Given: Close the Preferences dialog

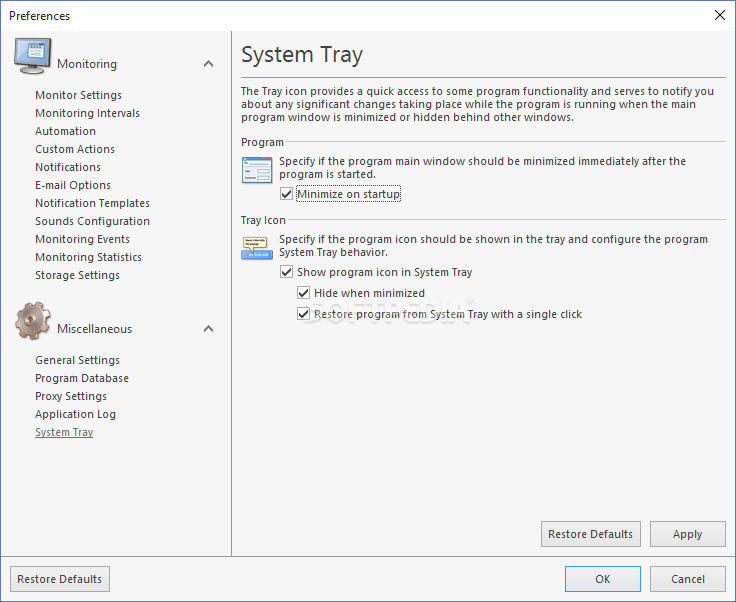Looking at the screenshot, I should coord(720,15).
